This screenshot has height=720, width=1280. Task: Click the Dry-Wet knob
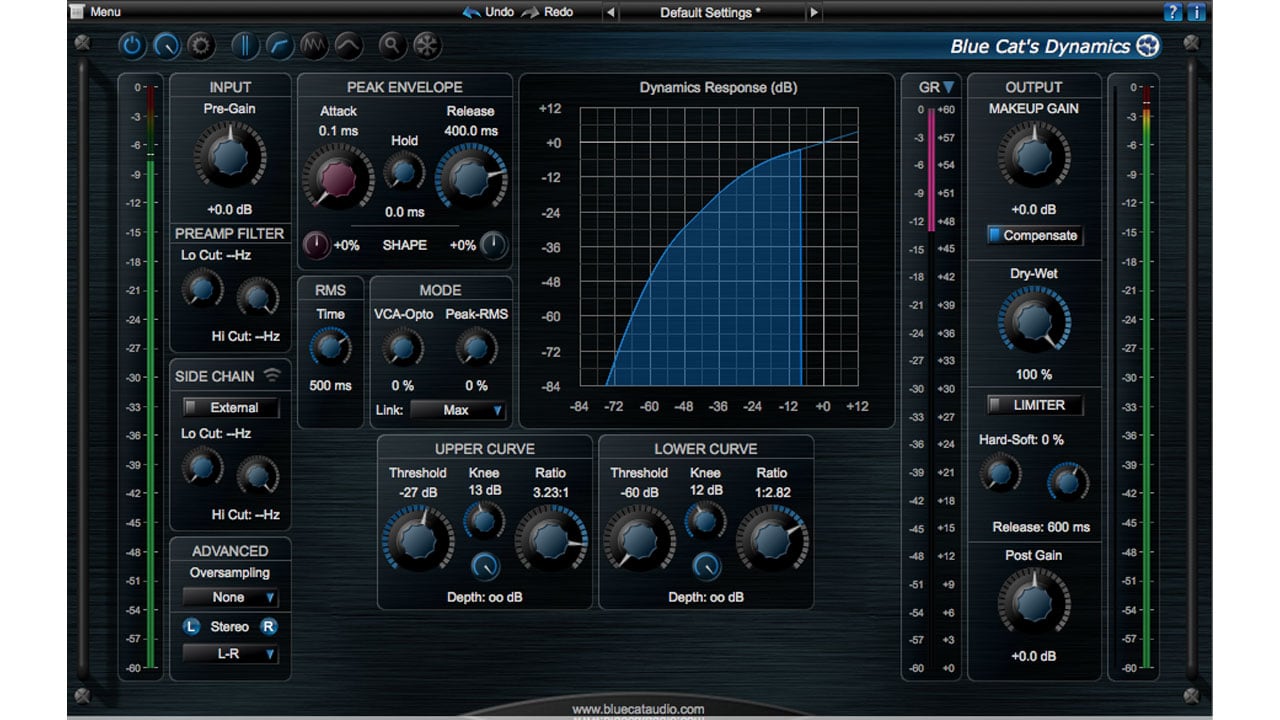1034,322
